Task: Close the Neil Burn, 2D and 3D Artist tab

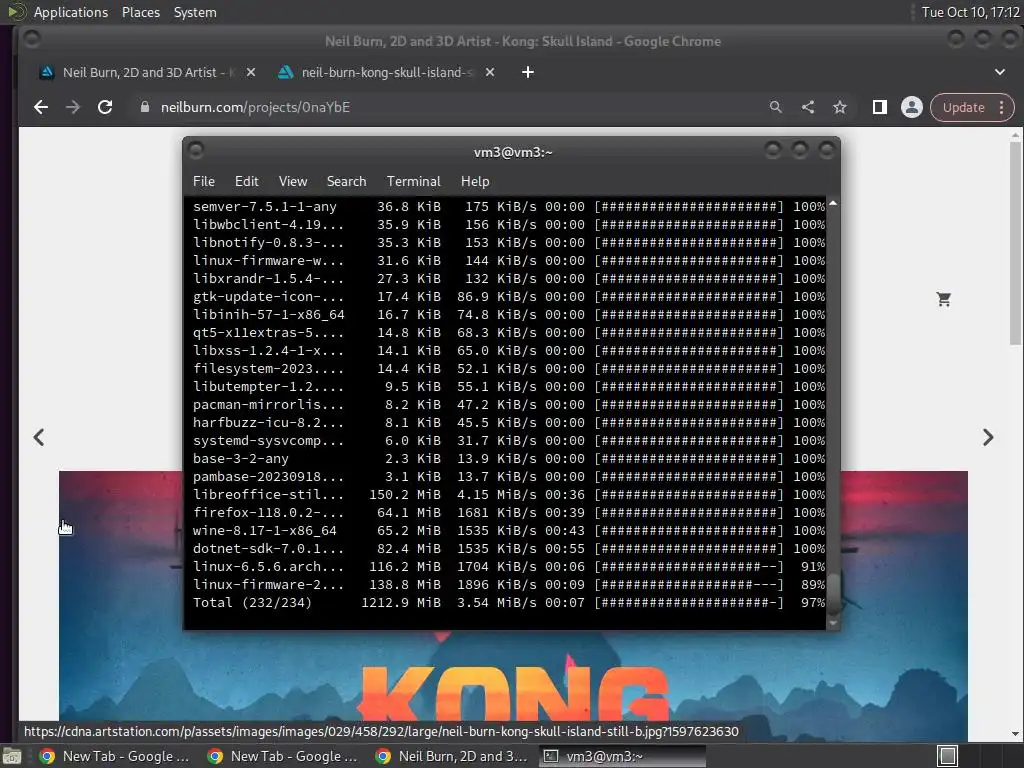Action: pos(251,72)
